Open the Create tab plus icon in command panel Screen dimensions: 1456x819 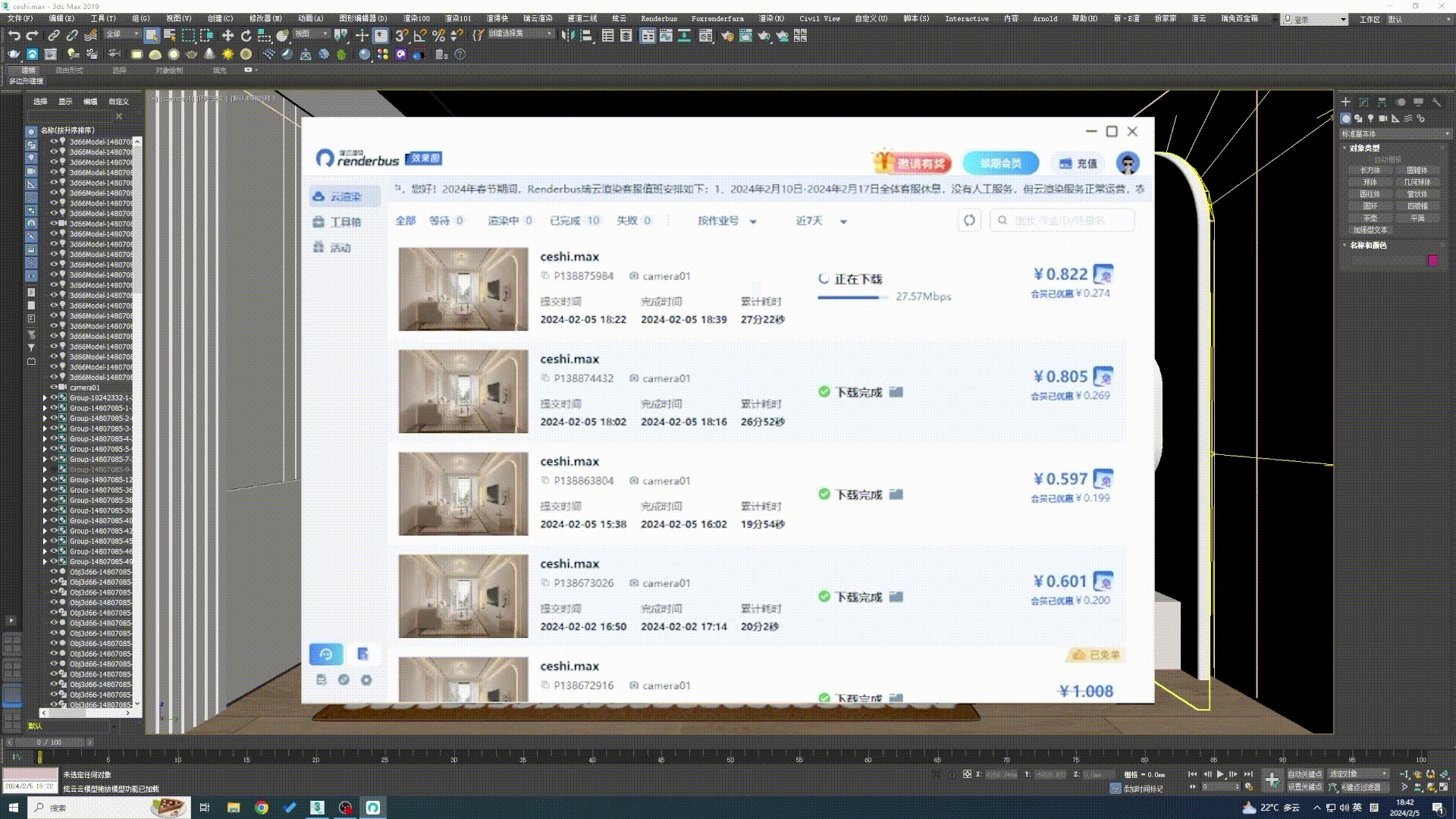1345,102
